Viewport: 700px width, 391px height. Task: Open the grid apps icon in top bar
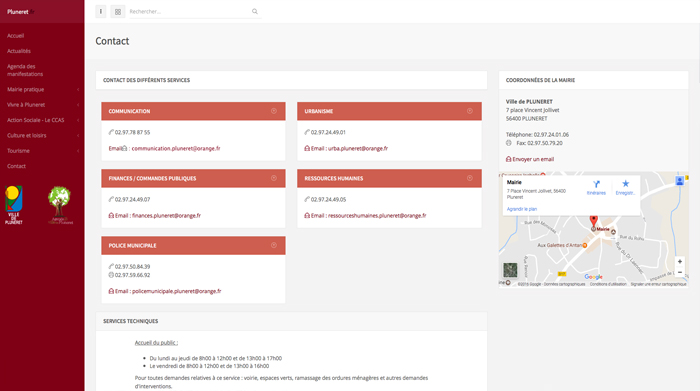[x=118, y=12]
